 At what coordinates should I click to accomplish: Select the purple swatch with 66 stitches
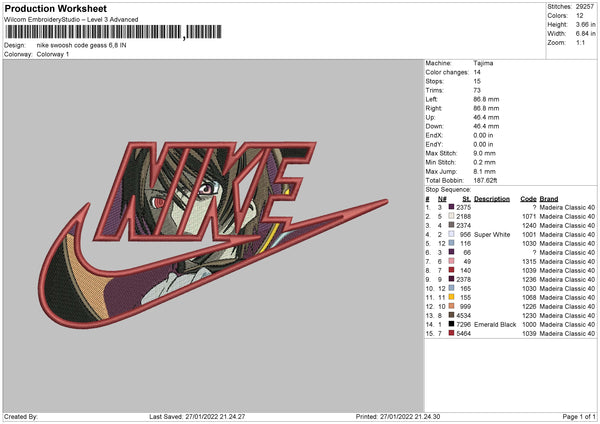point(452,252)
